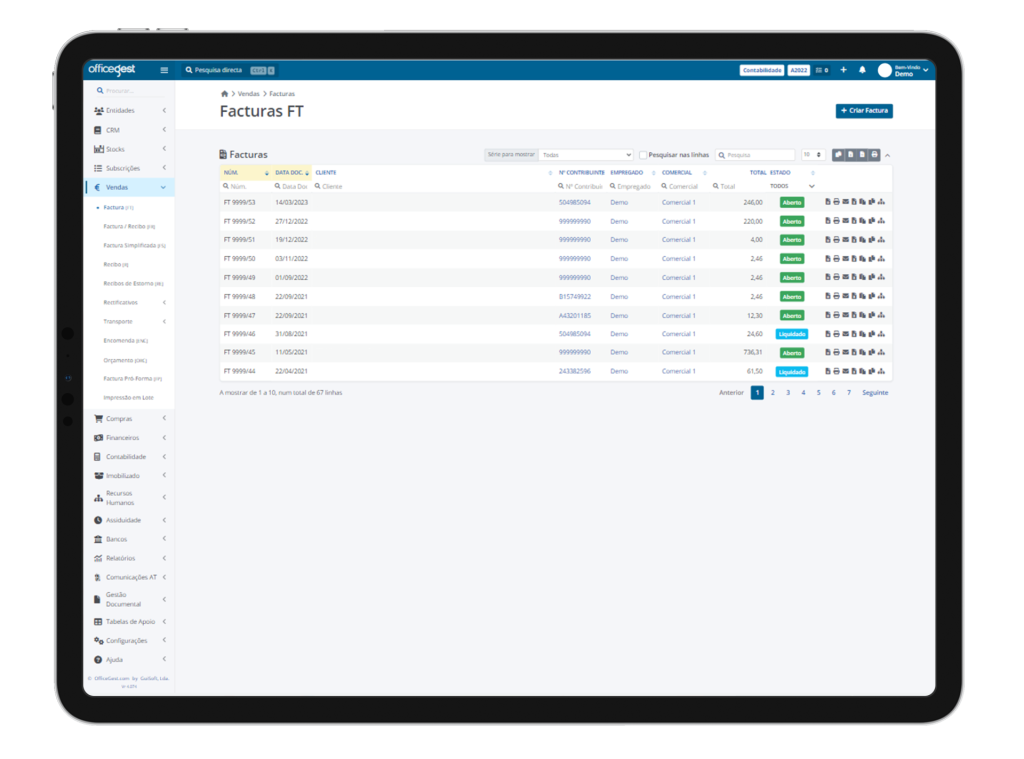Change rows per page stepper
The height and width of the screenshot is (759, 1024).
(x=812, y=155)
